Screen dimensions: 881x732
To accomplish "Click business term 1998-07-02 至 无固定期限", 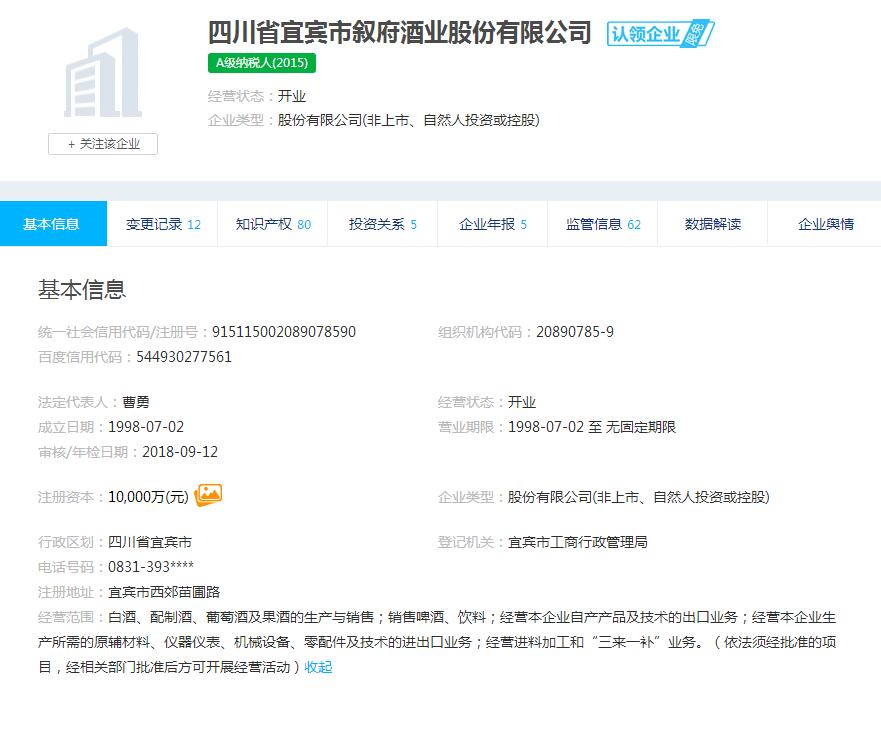I will pyautogui.click(x=592, y=427).
